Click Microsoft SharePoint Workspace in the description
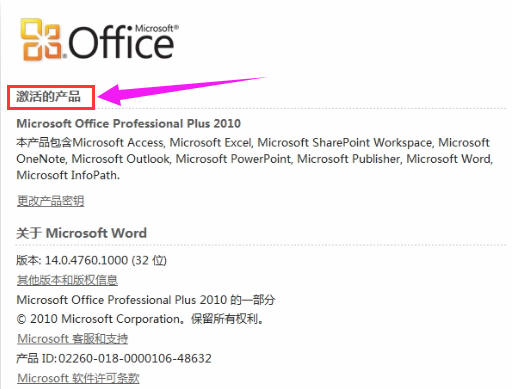 coord(345,143)
